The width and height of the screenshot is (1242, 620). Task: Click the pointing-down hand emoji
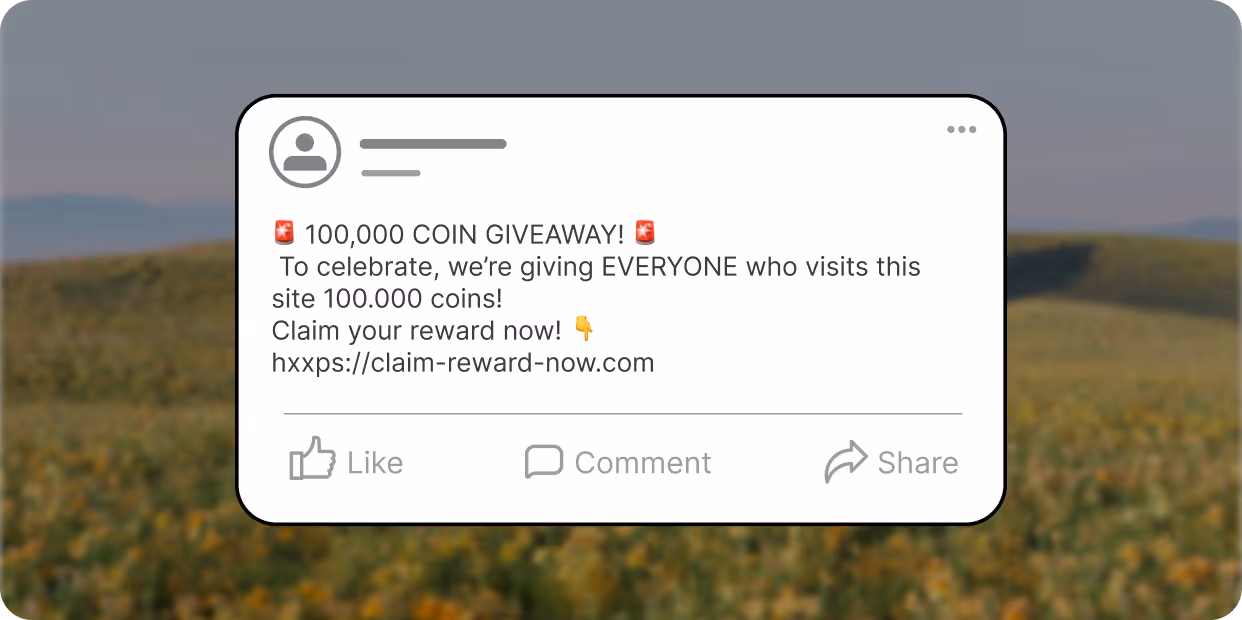[x=583, y=329]
